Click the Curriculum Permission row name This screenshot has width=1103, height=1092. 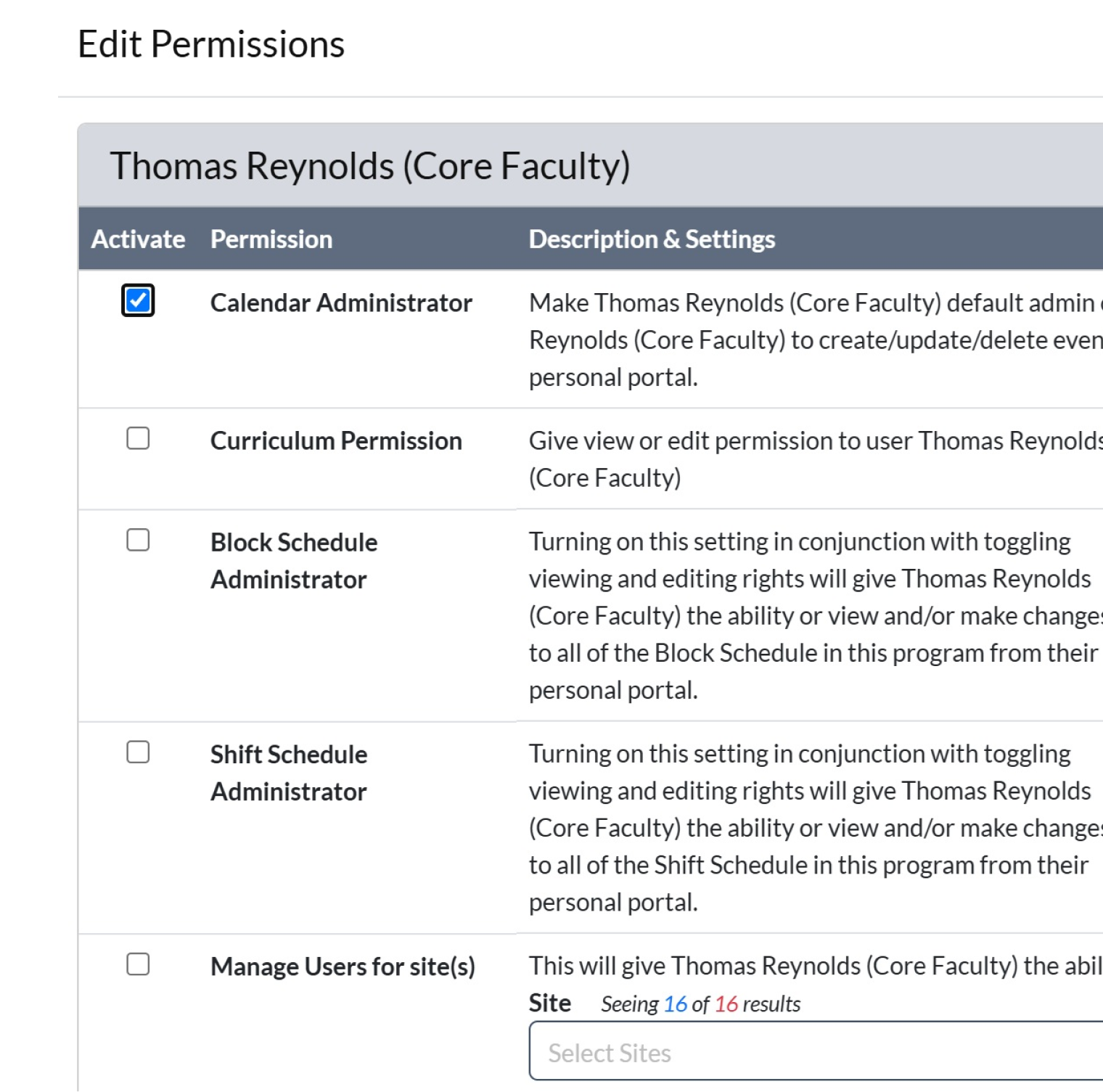point(337,440)
